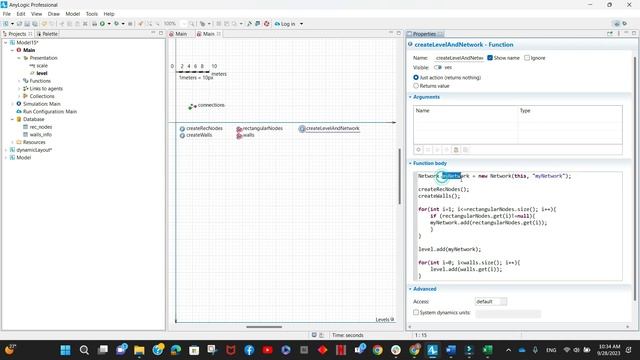Select Just action (returns nothing) radio
Viewport: 640px width, 360px height.
(x=416, y=78)
